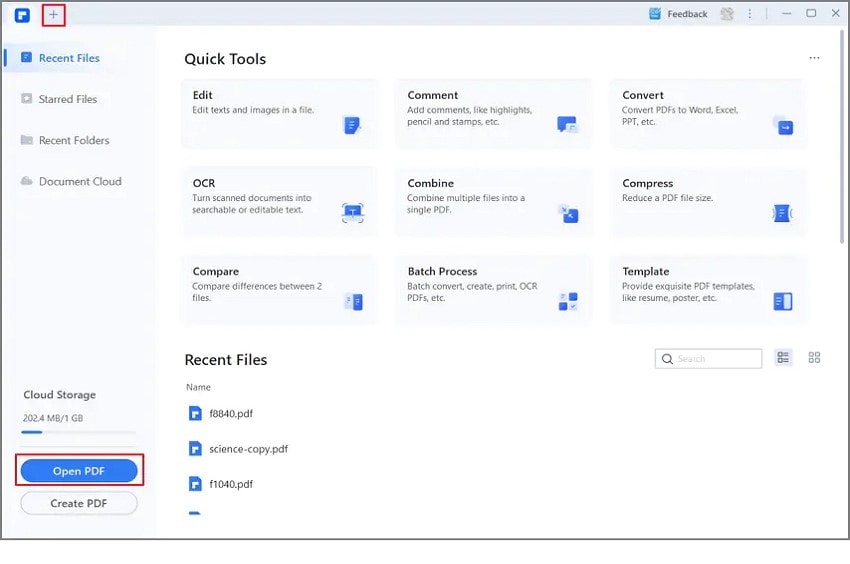
Task: Click the recent files Search field
Action: (709, 358)
